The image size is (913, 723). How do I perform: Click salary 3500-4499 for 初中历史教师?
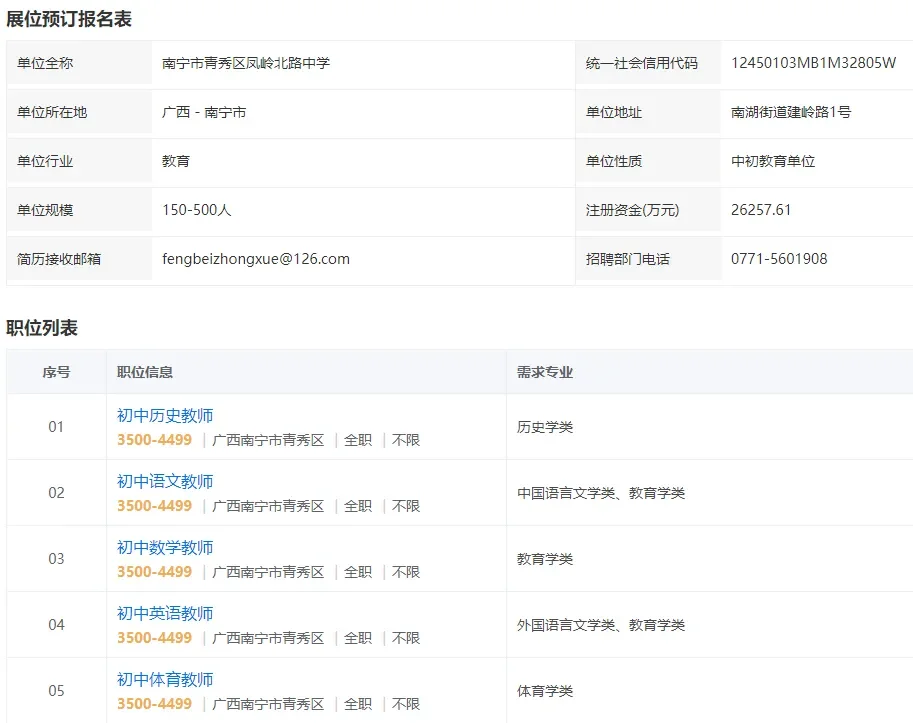pyautogui.click(x=154, y=440)
